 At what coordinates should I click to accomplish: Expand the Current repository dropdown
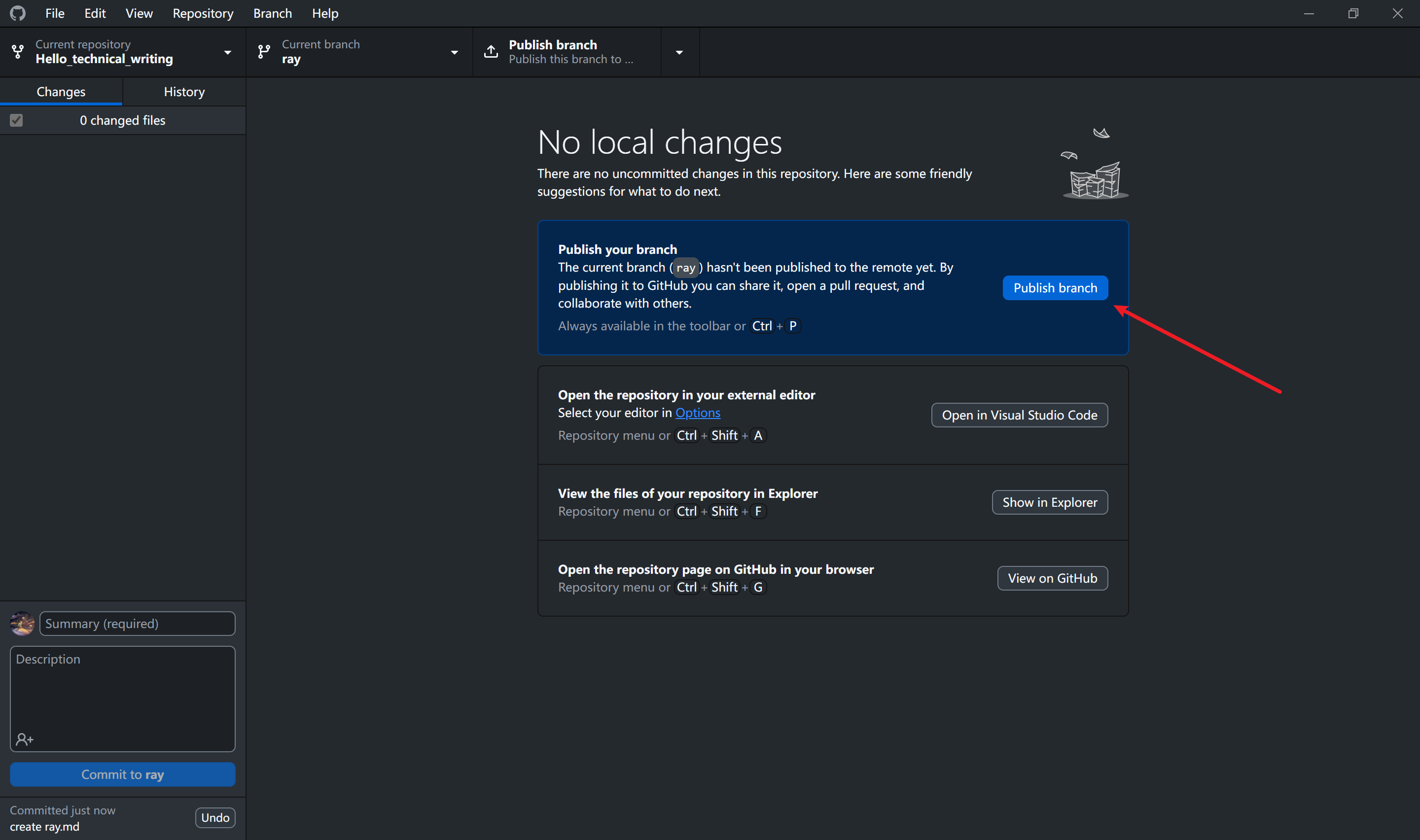point(227,52)
